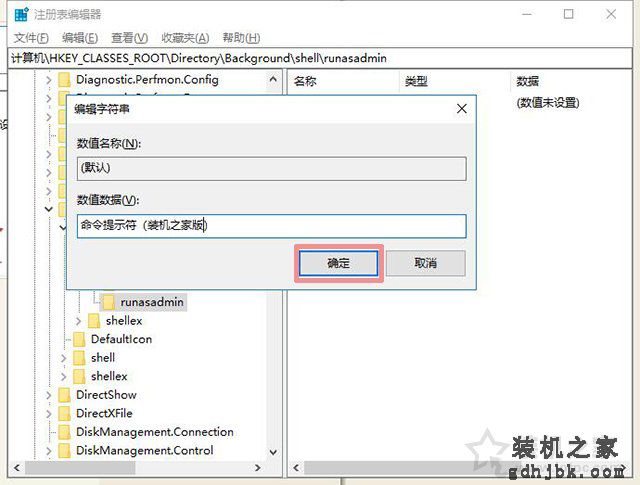Click the DirectShow folder icon
Image resolution: width=640 pixels, height=485 pixels.
click(64, 395)
